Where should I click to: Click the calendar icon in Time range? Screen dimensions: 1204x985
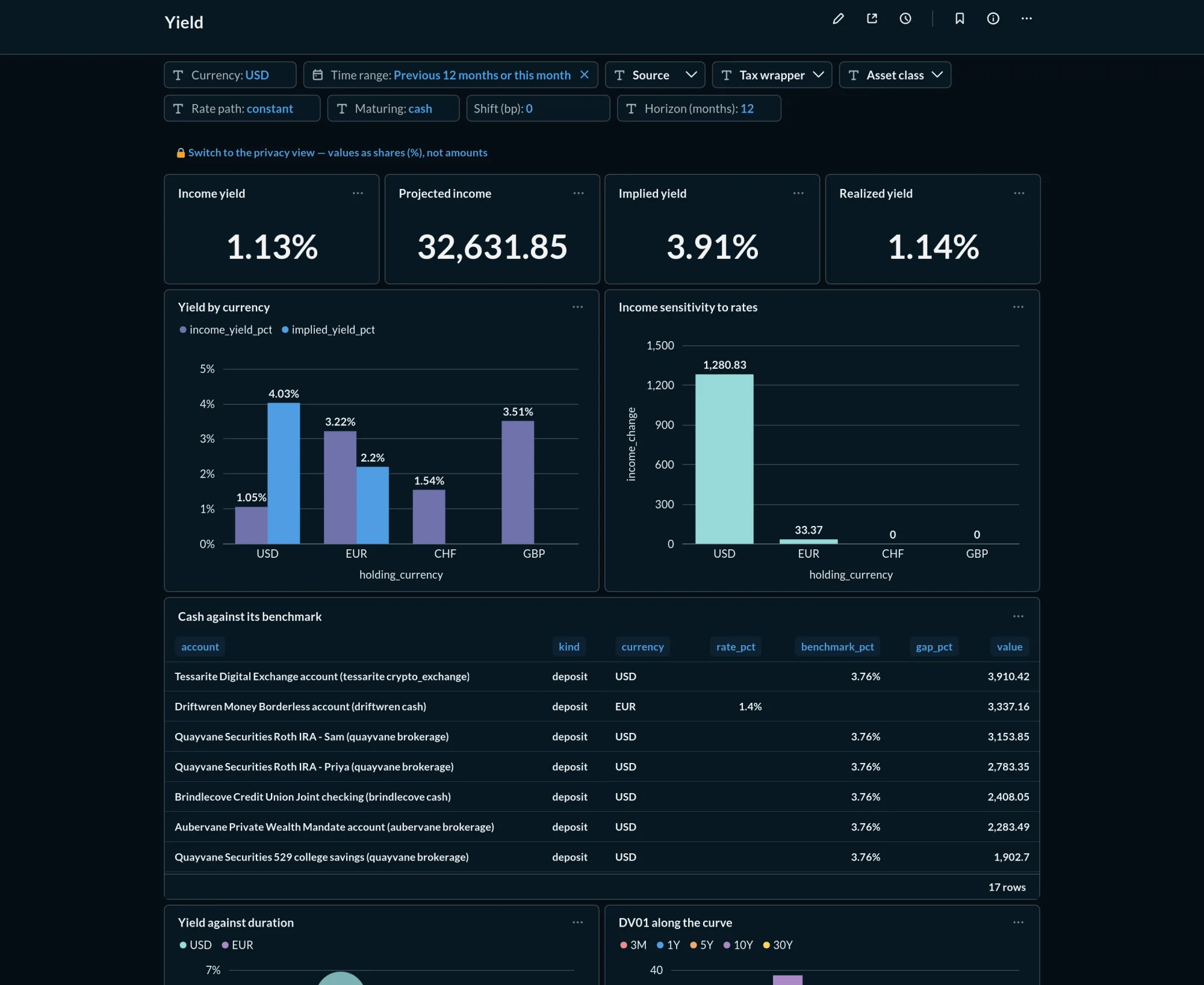click(x=318, y=75)
